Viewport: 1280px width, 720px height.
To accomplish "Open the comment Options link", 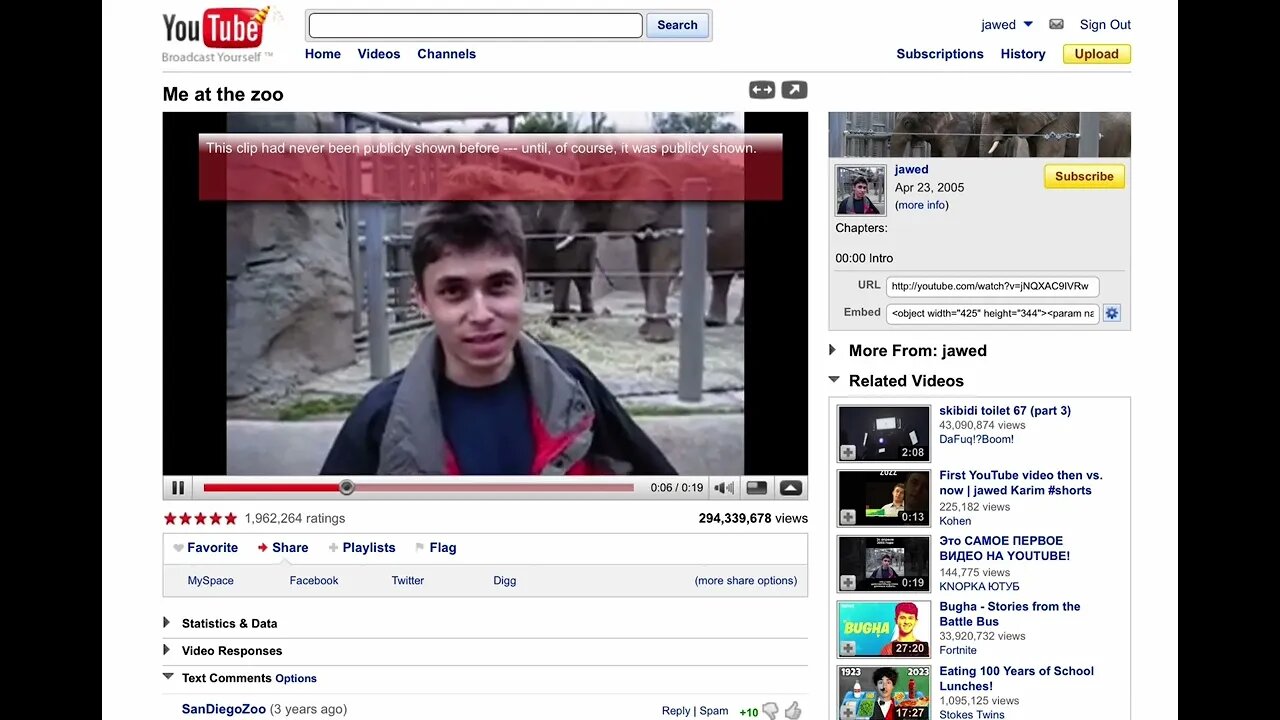I will (296, 678).
